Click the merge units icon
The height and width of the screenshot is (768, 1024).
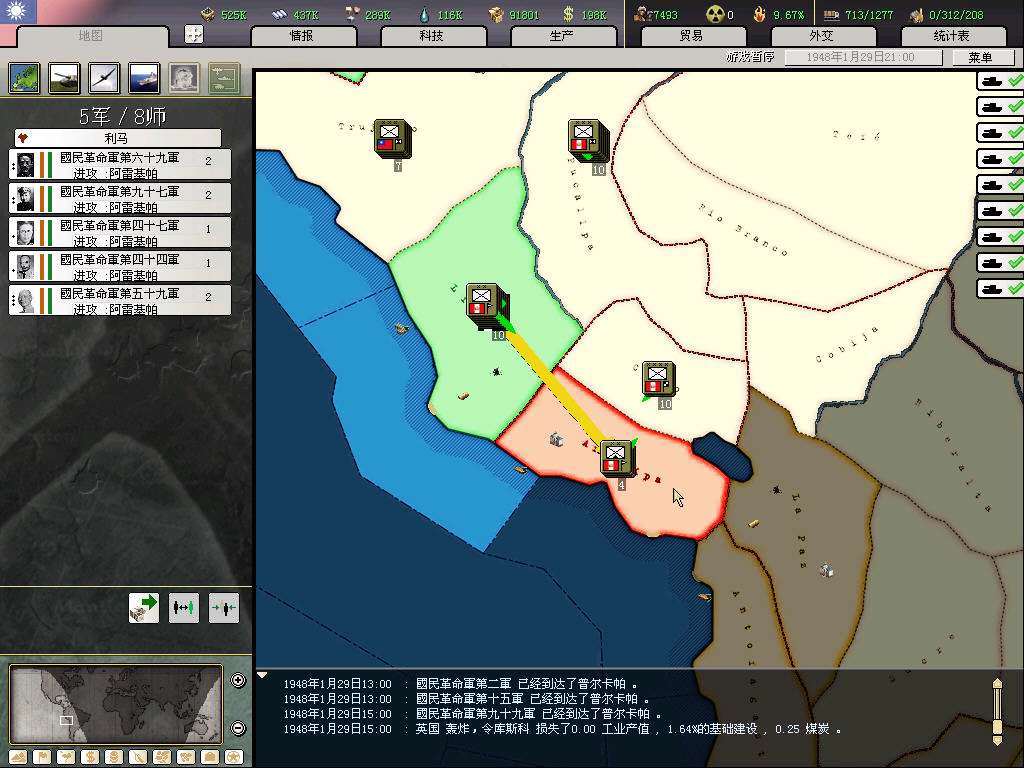[x=224, y=607]
